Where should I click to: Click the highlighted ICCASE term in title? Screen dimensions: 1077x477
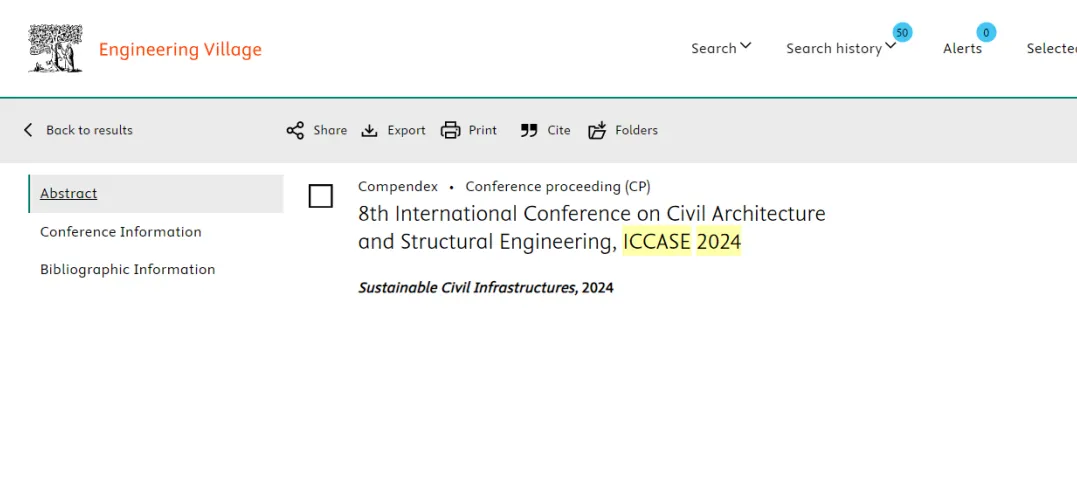point(656,241)
